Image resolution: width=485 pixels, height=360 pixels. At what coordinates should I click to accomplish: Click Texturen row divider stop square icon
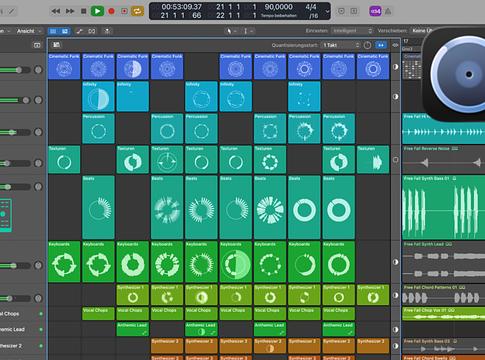pos(396,160)
